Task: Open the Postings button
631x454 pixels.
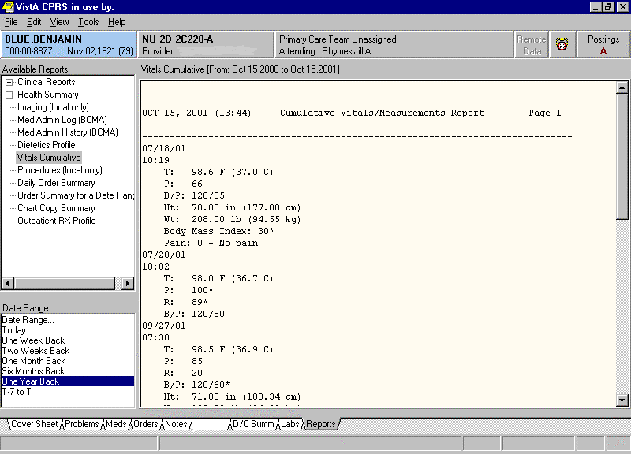Action: [x=603, y=44]
